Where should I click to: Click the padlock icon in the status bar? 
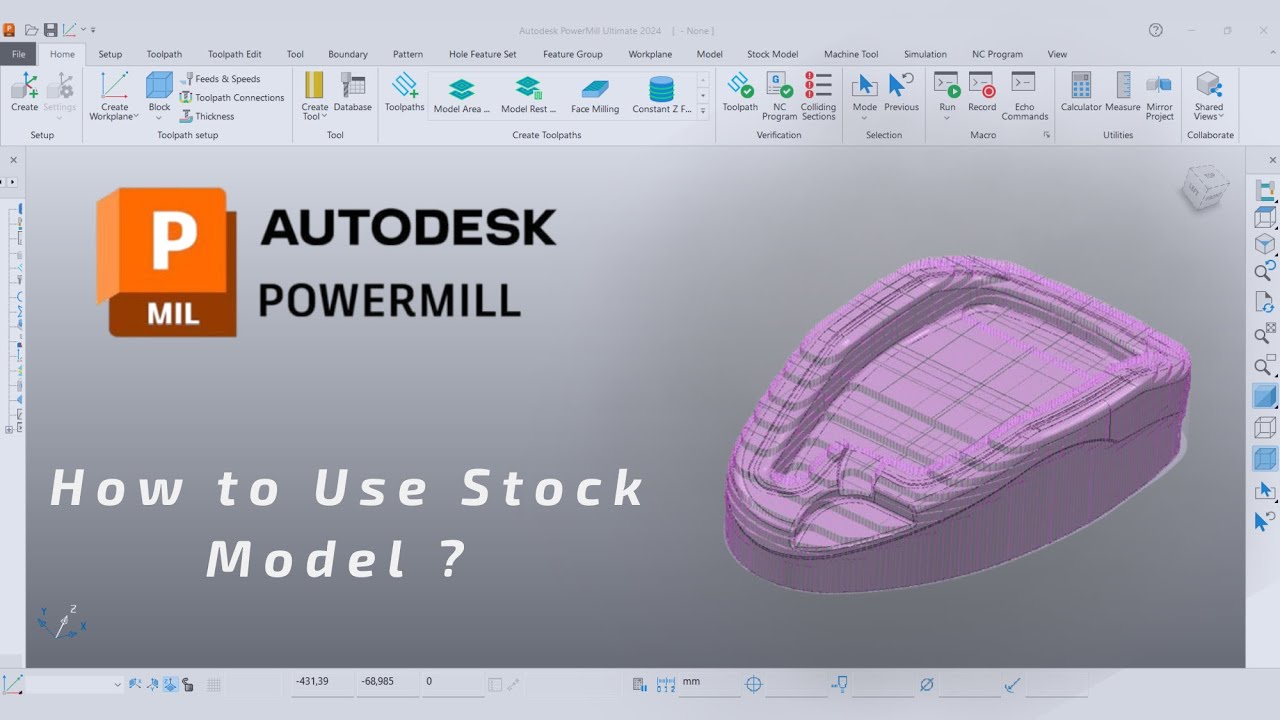click(188, 685)
